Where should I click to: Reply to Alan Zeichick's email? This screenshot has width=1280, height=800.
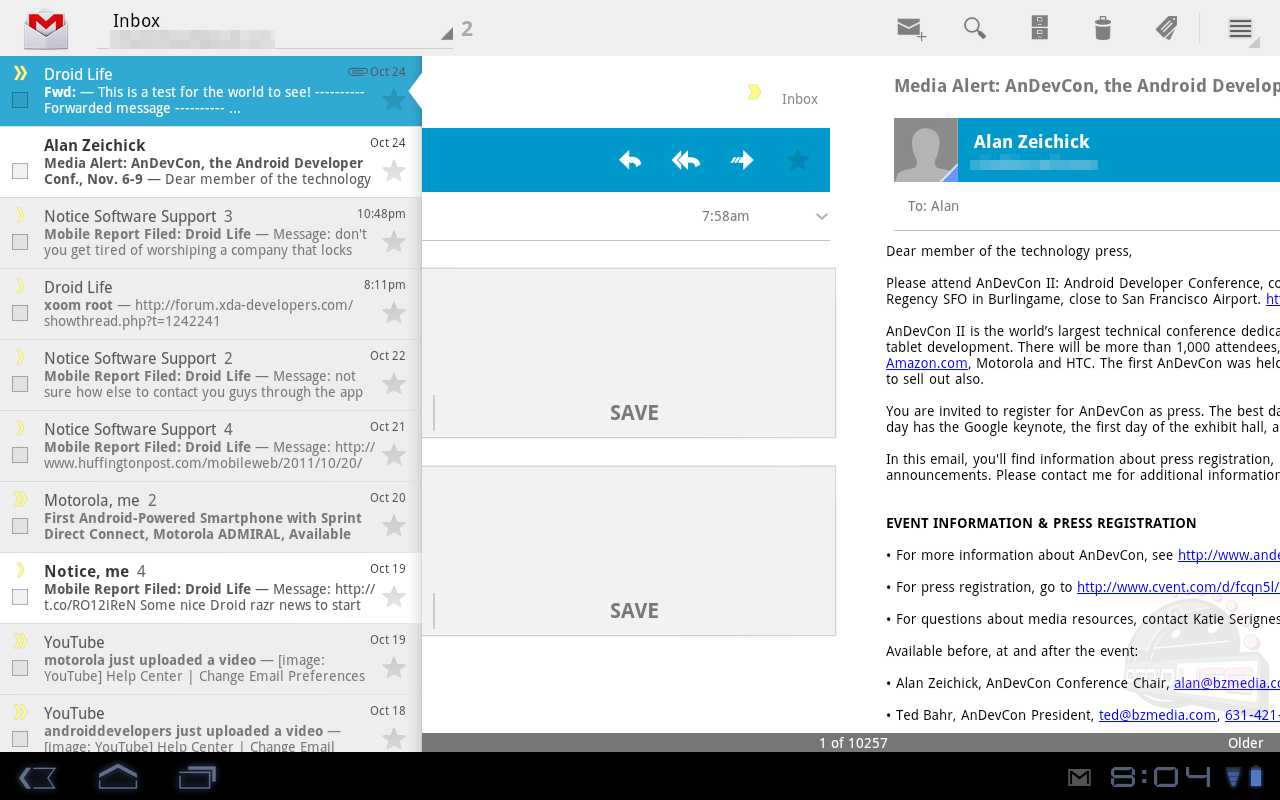click(x=630, y=160)
